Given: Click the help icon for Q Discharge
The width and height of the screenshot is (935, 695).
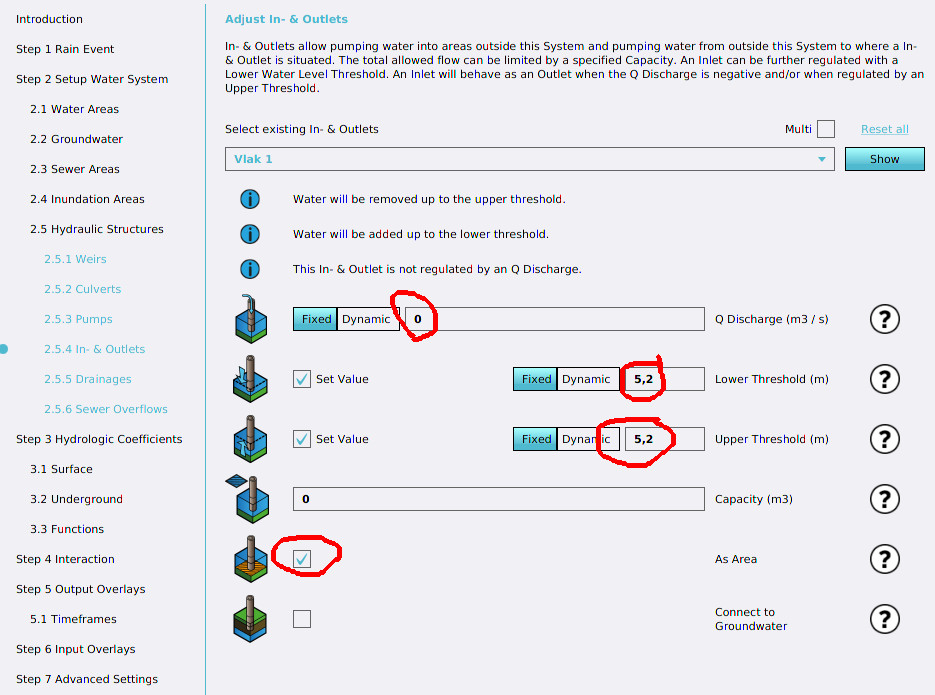Looking at the screenshot, I should pyautogui.click(x=884, y=319).
